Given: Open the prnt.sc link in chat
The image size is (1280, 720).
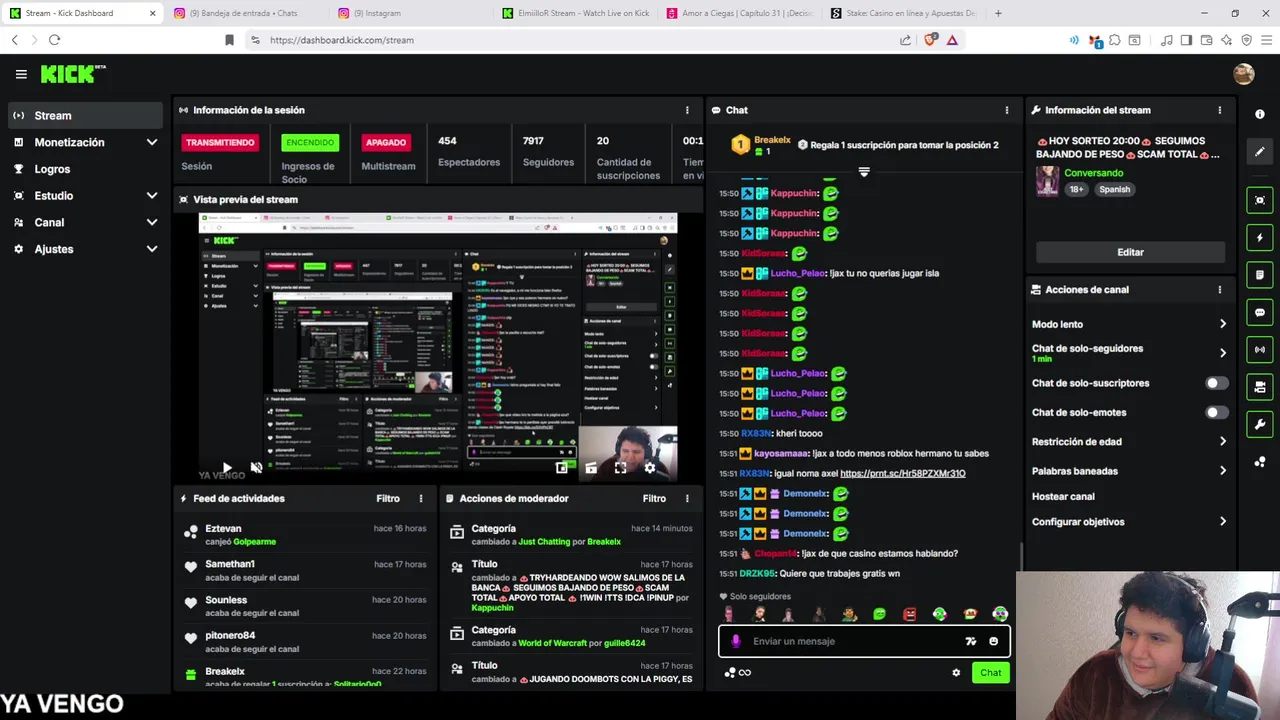Looking at the screenshot, I should tap(902, 473).
